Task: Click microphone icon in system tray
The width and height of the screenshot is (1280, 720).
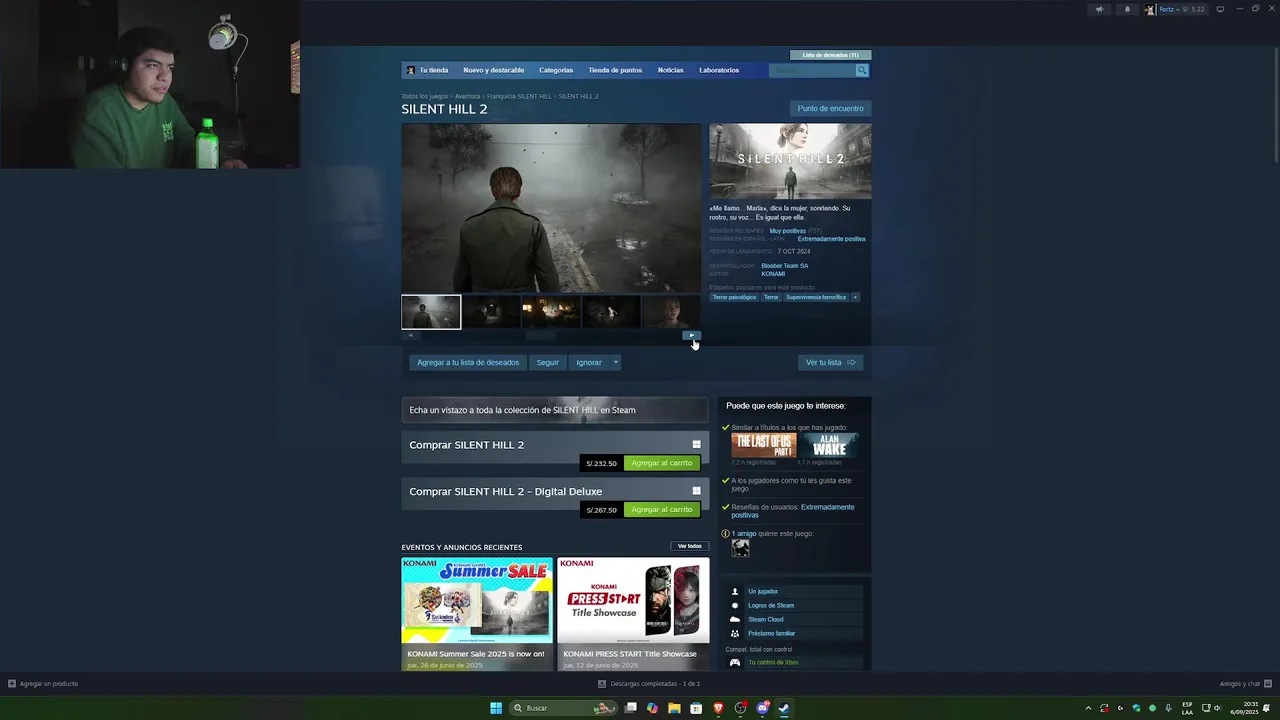Action: pyautogui.click(x=1168, y=708)
